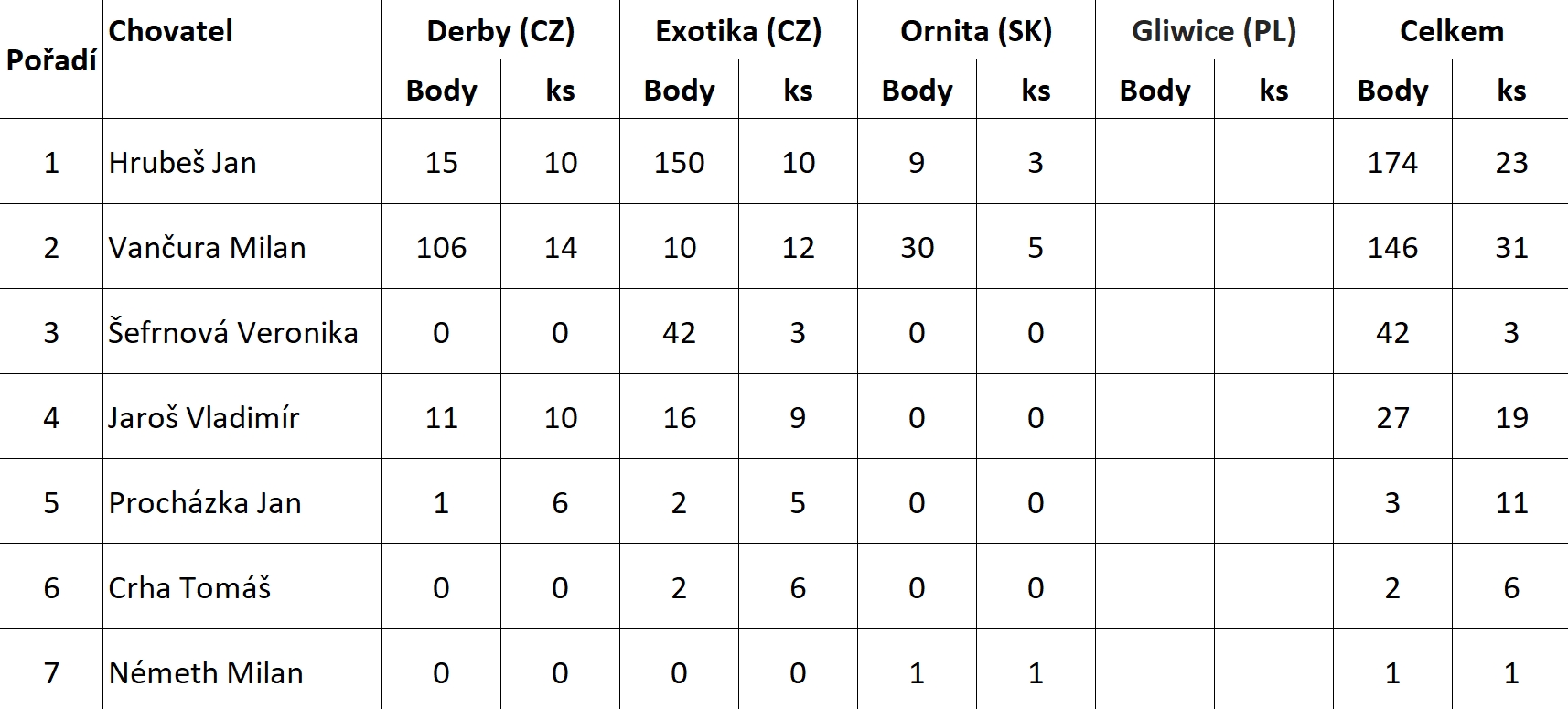Image resolution: width=1568 pixels, height=709 pixels.
Task: Select the Exotika (CZ) column header
Action: pos(738,31)
